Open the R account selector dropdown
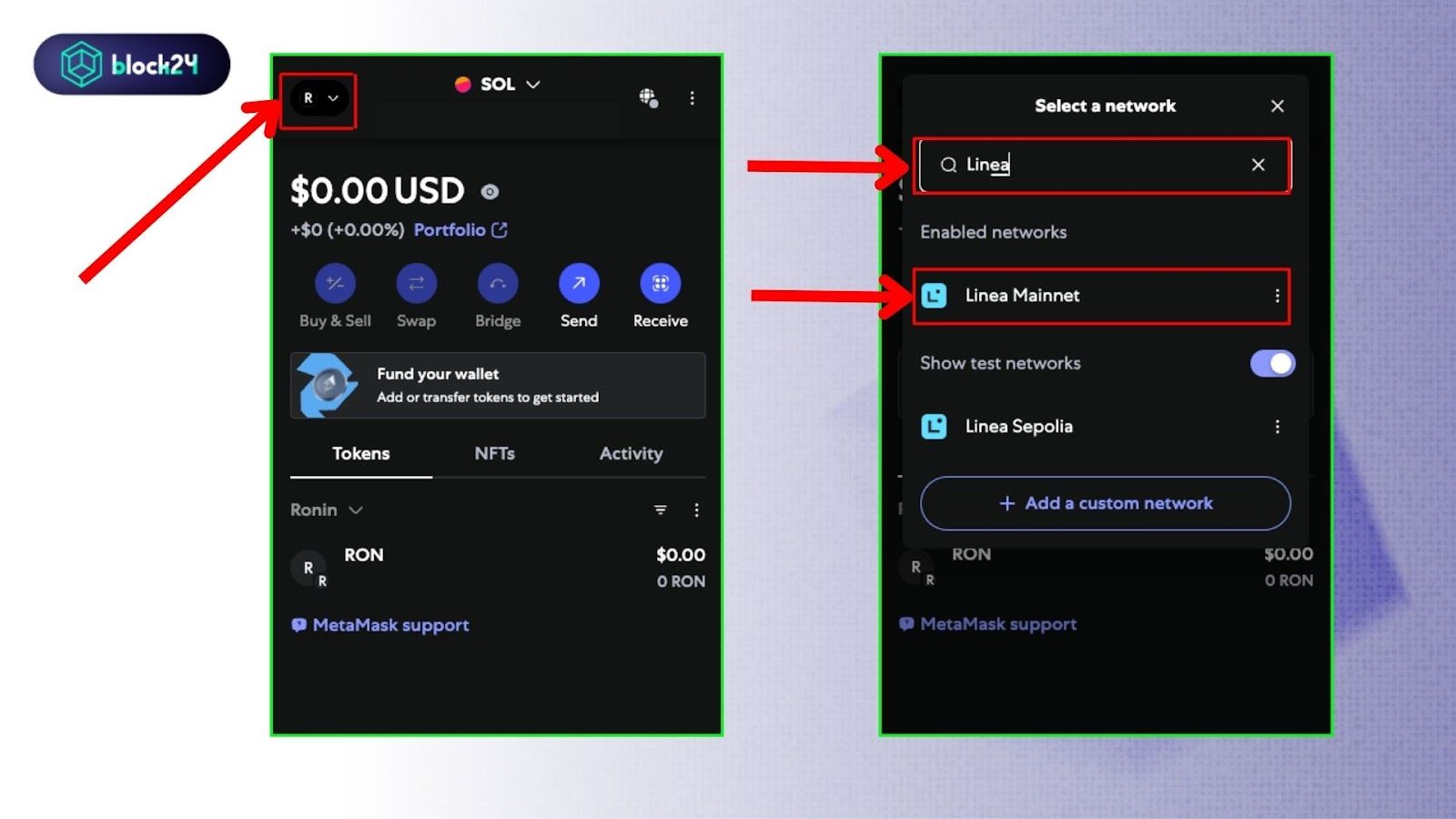Viewport: 1456px width, 819px height. click(319, 98)
